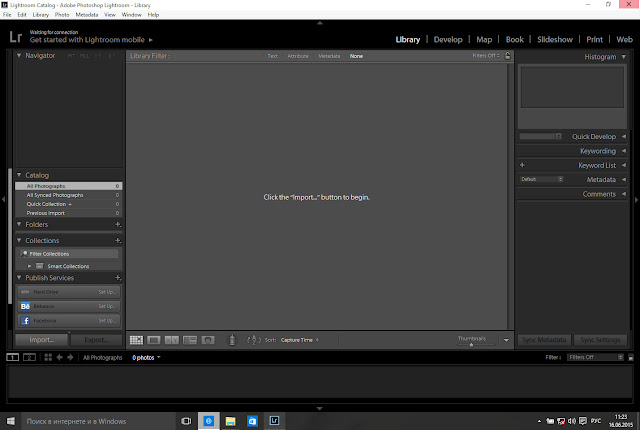The width and height of the screenshot is (640, 430).
Task: Switch to Grid view icon
Action: (136, 340)
